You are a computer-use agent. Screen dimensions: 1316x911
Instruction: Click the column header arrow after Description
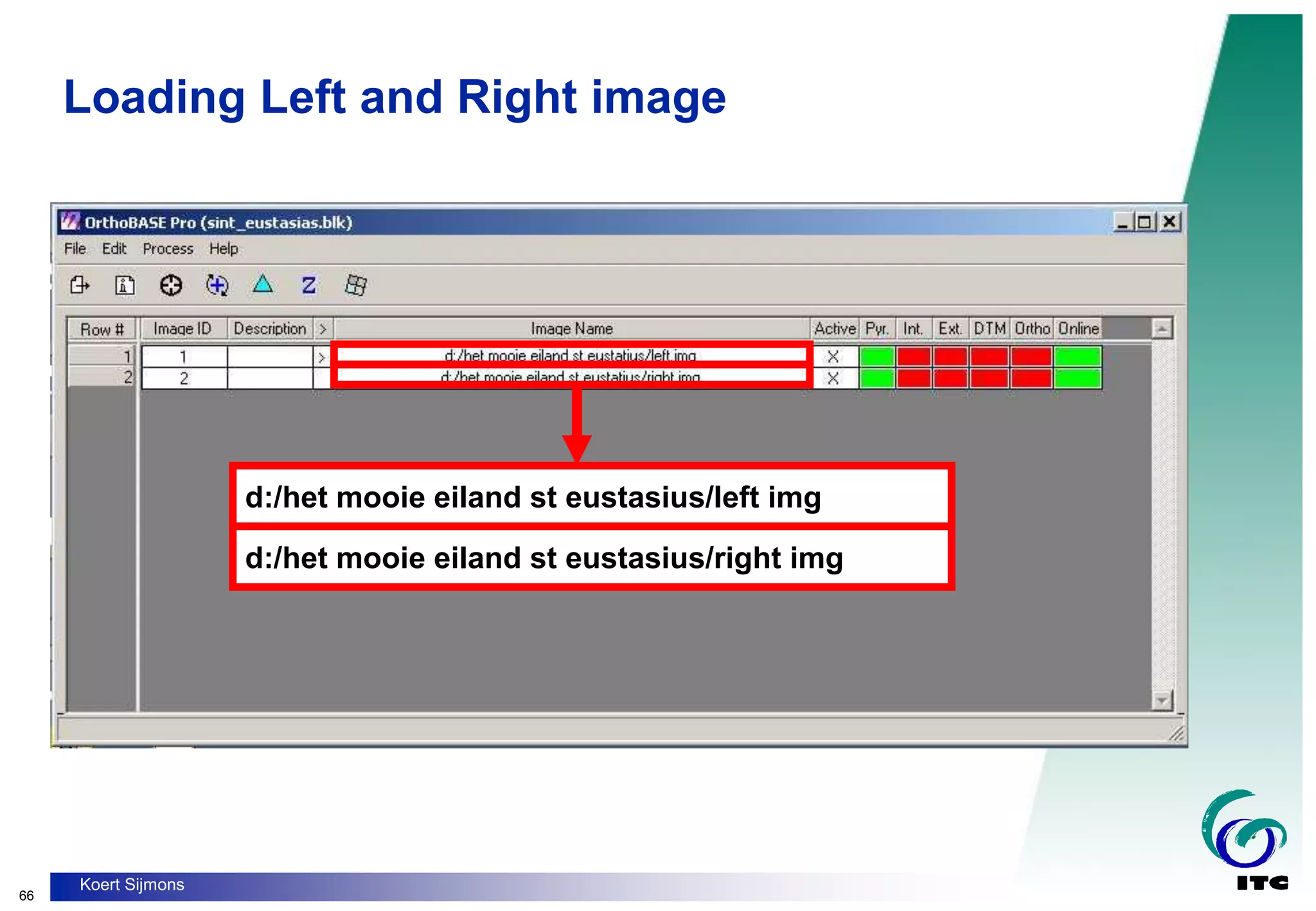pyautogui.click(x=323, y=329)
